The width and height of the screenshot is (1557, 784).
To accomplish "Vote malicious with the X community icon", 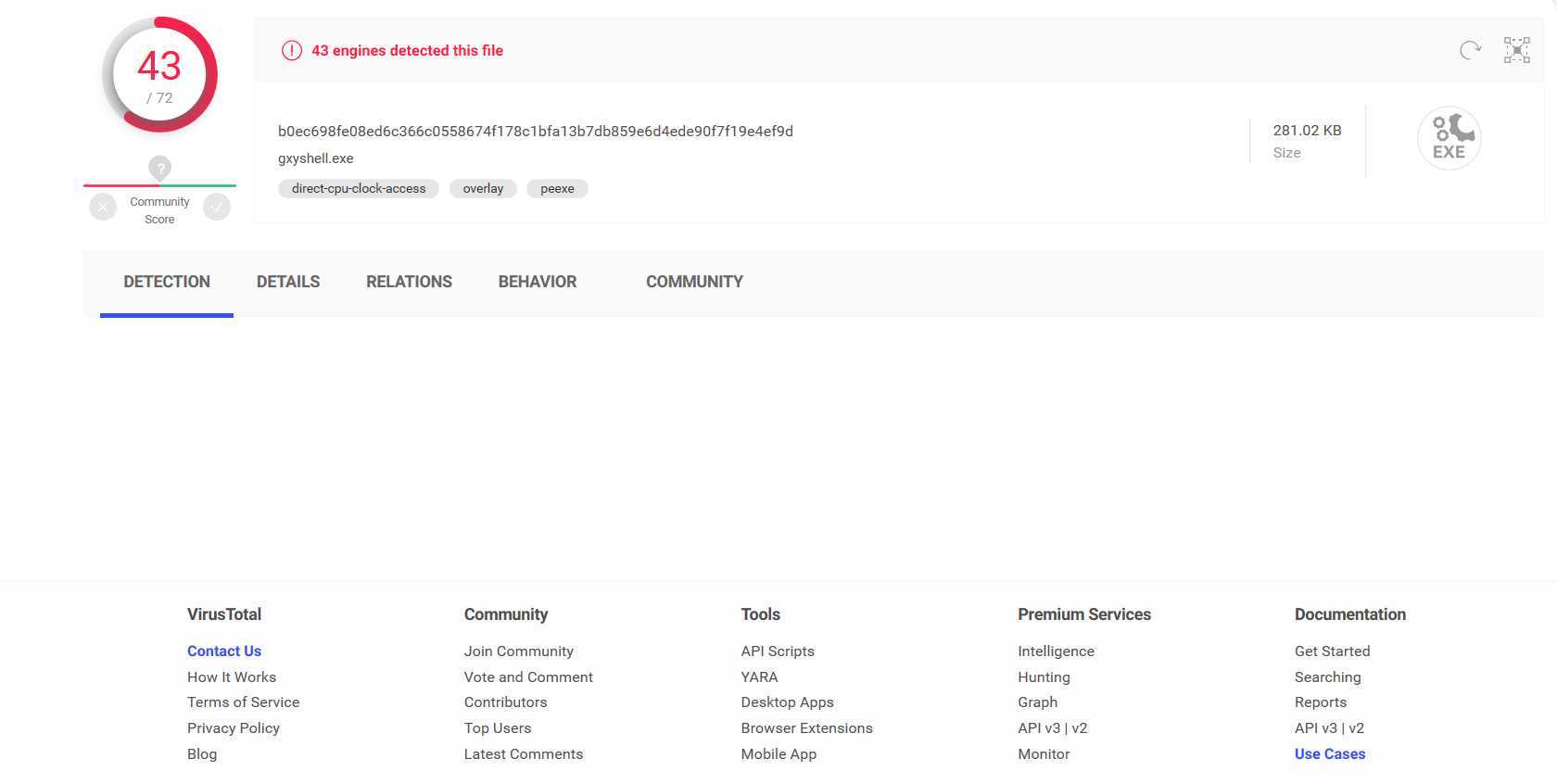I will (103, 207).
